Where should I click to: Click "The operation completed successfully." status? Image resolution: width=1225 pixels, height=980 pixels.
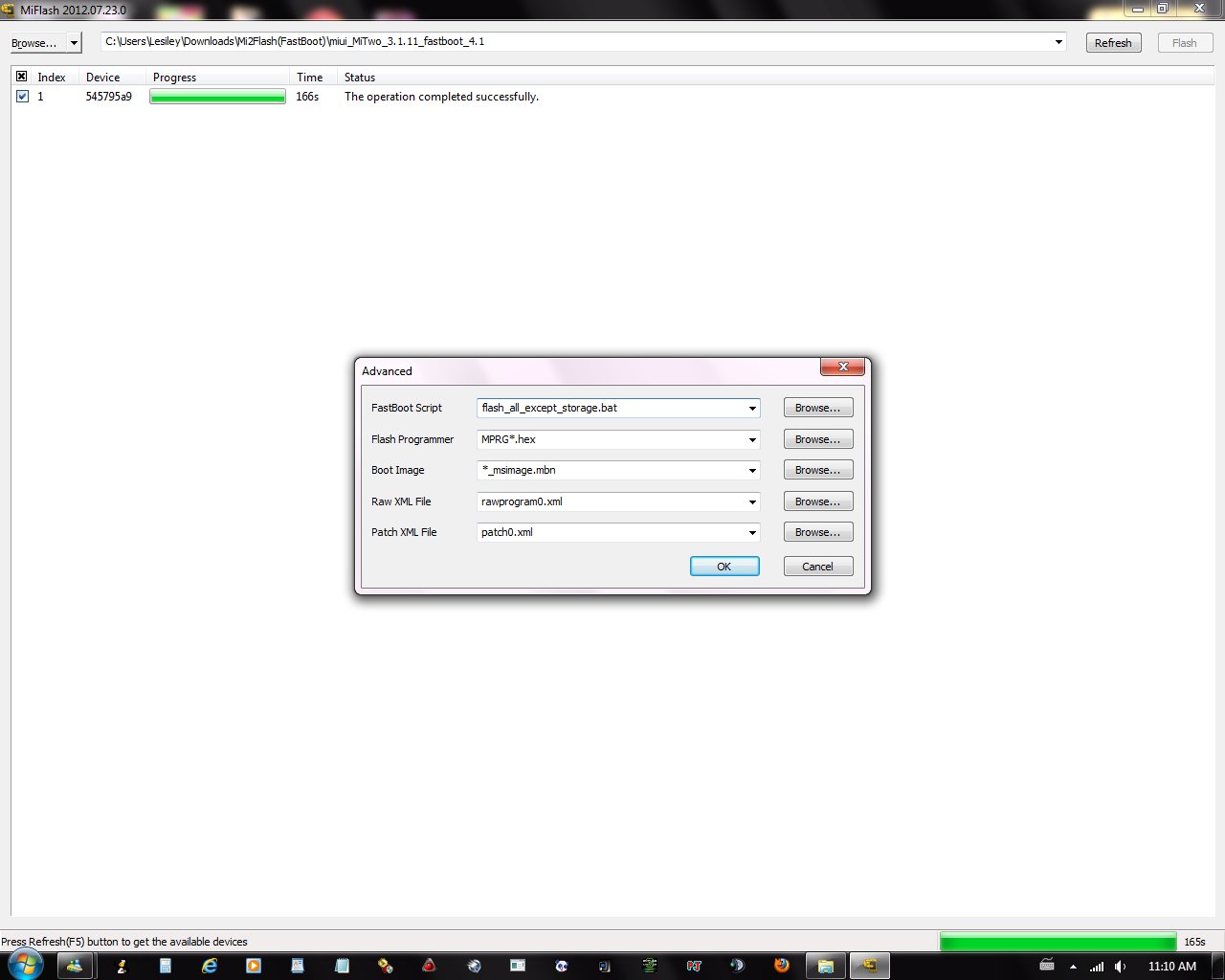441,97
